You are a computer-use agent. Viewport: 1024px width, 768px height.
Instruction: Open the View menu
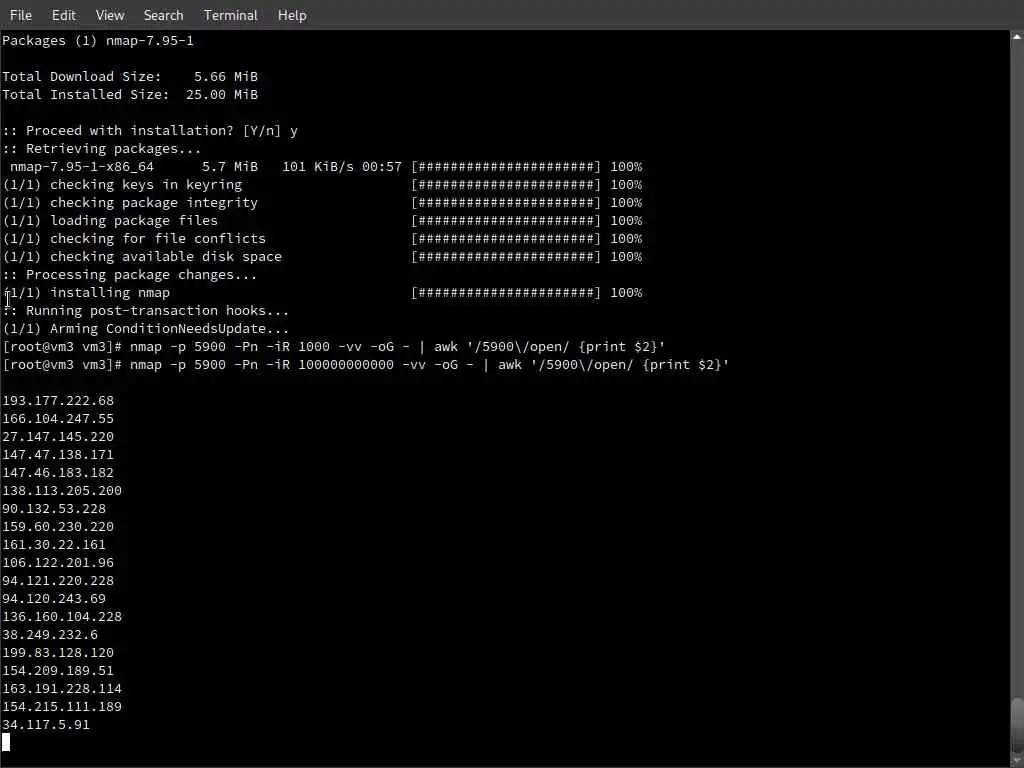(x=110, y=15)
